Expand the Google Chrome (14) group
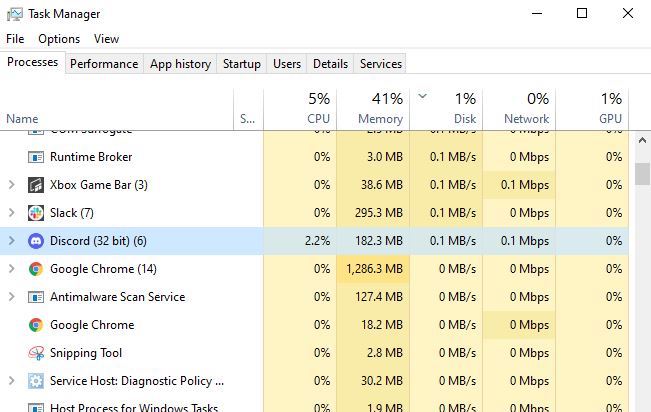This screenshot has height=412, width=651. click(12, 269)
